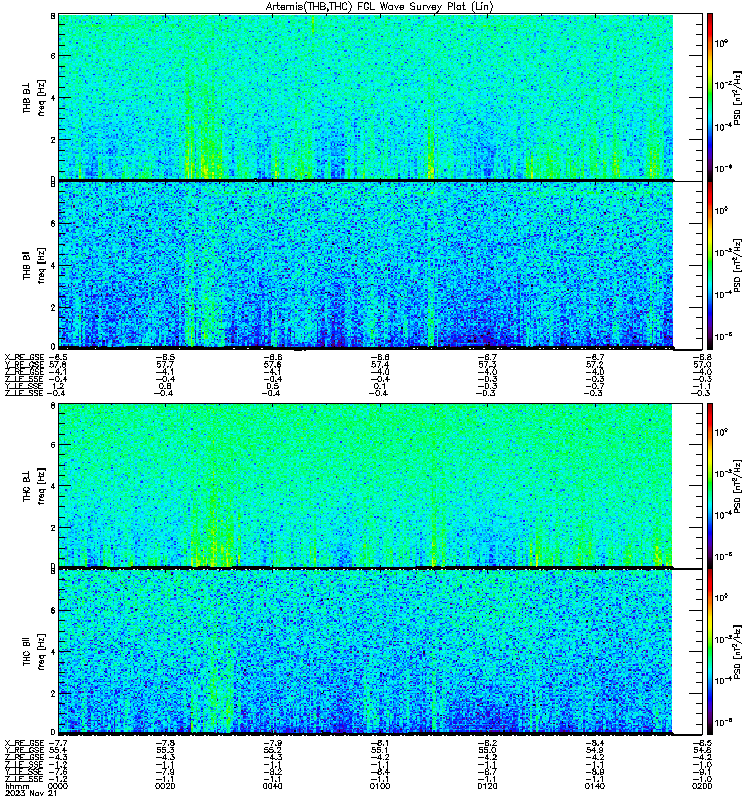
Task: Click the THC X_RE_GSE value '-8.1'
Action: 380,743
